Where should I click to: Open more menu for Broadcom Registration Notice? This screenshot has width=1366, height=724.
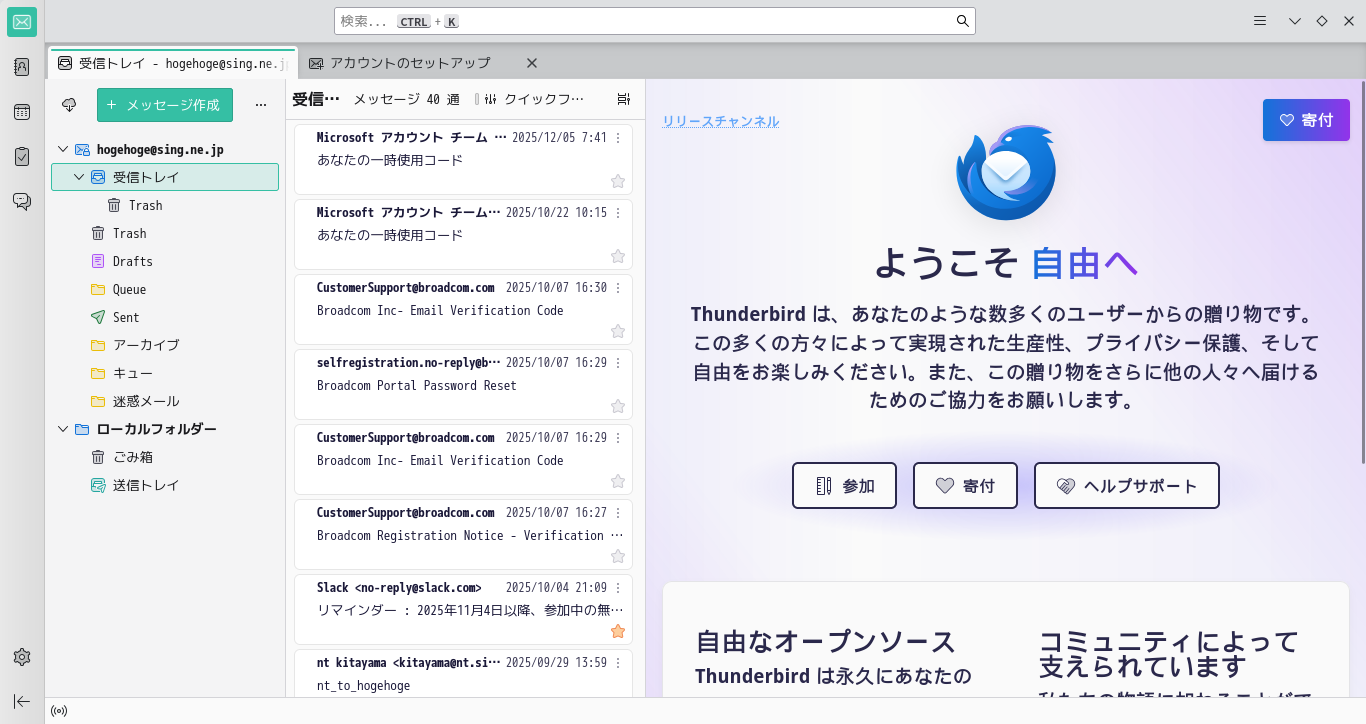point(618,513)
